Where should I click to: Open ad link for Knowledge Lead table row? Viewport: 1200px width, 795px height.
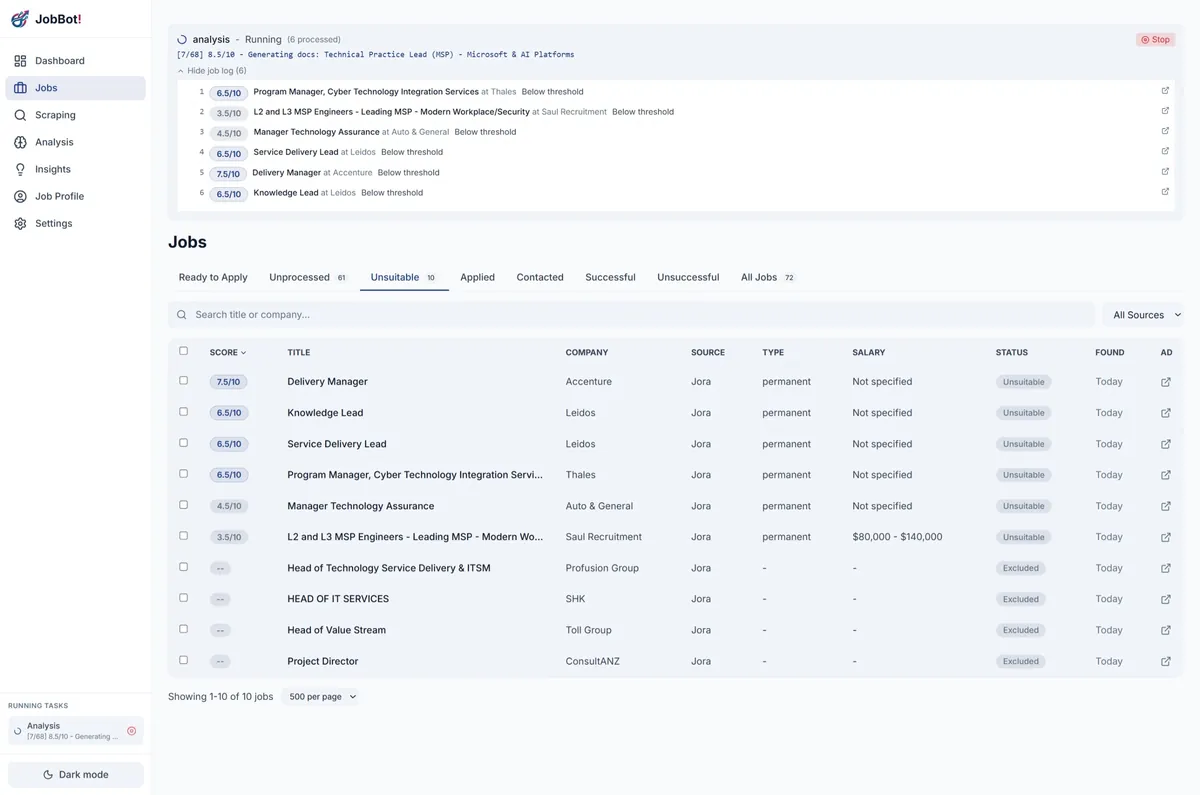(1165, 413)
